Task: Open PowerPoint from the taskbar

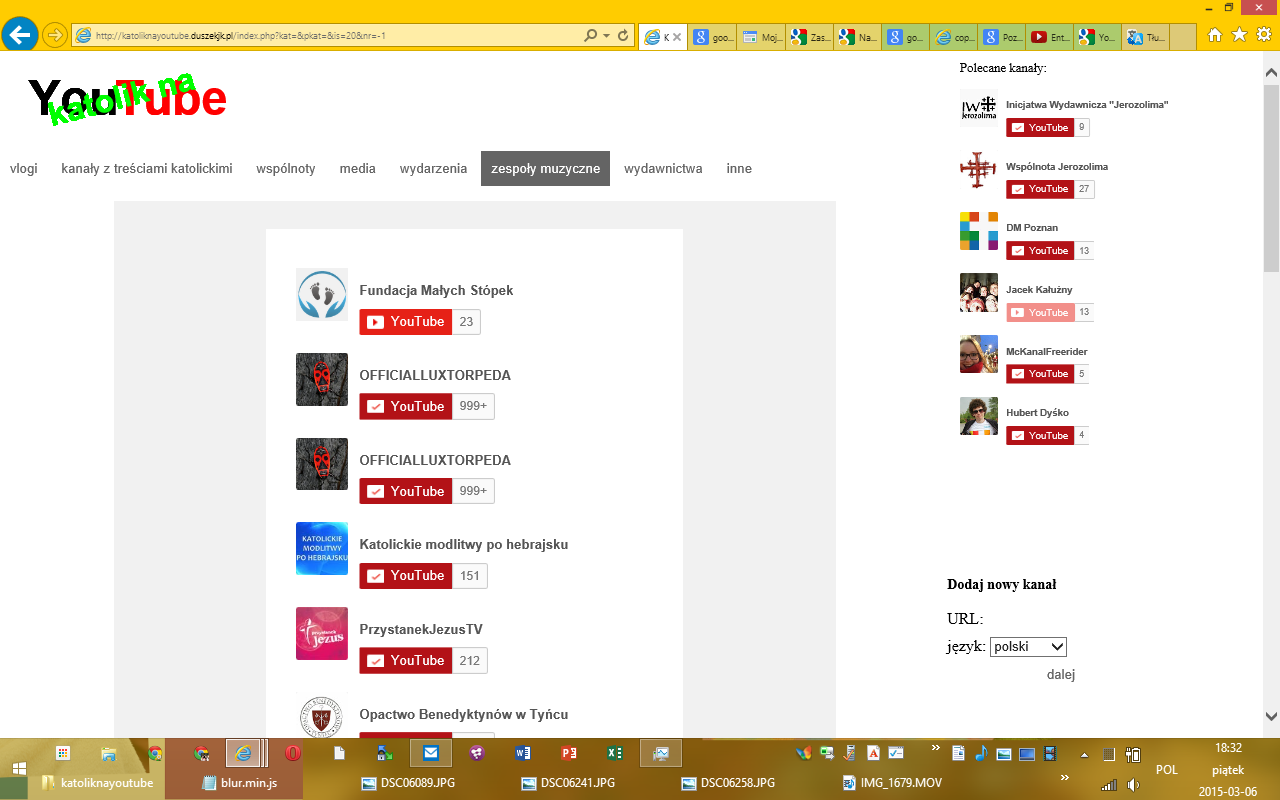Action: (569, 753)
